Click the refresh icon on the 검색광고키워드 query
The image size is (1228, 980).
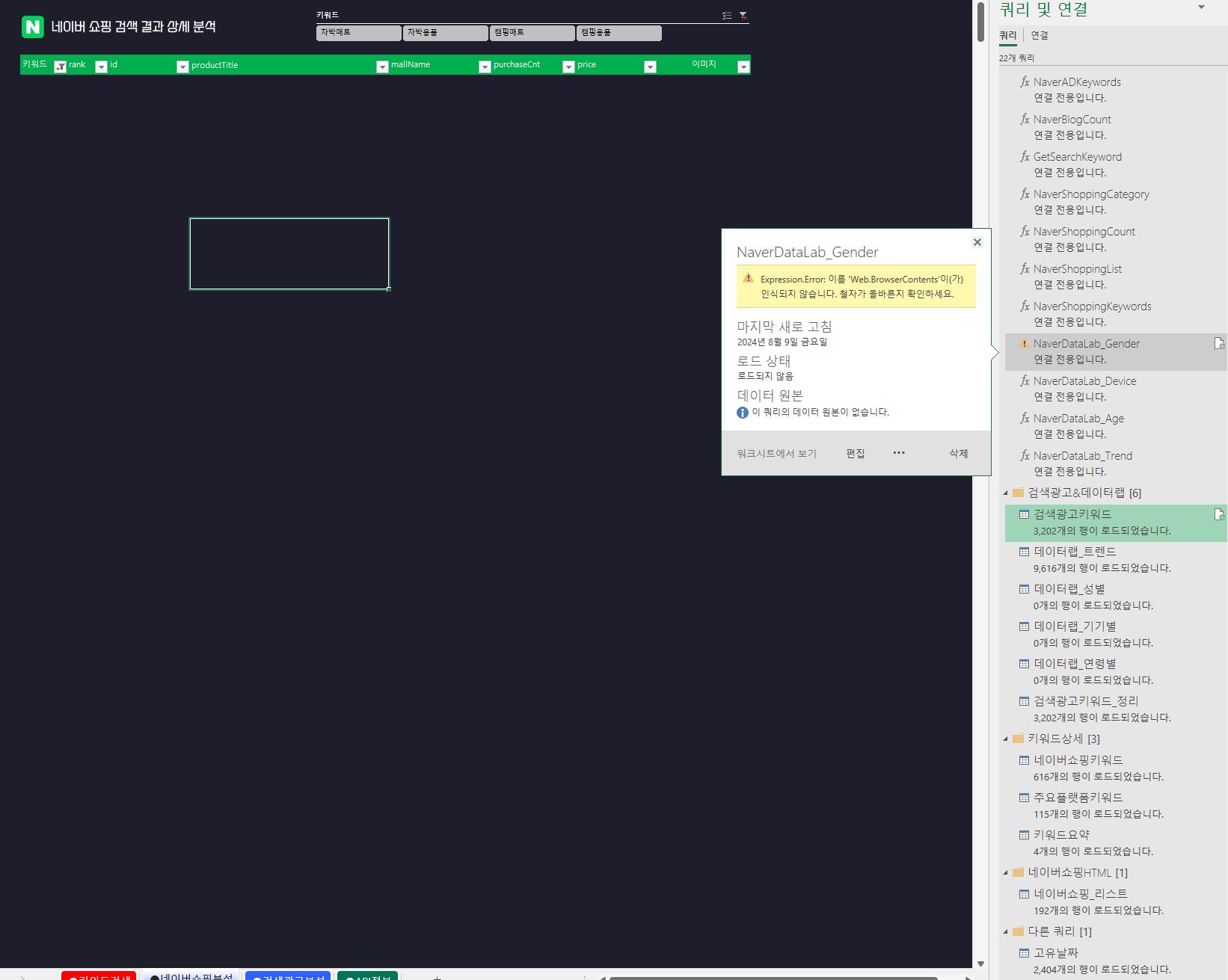coord(1219,514)
